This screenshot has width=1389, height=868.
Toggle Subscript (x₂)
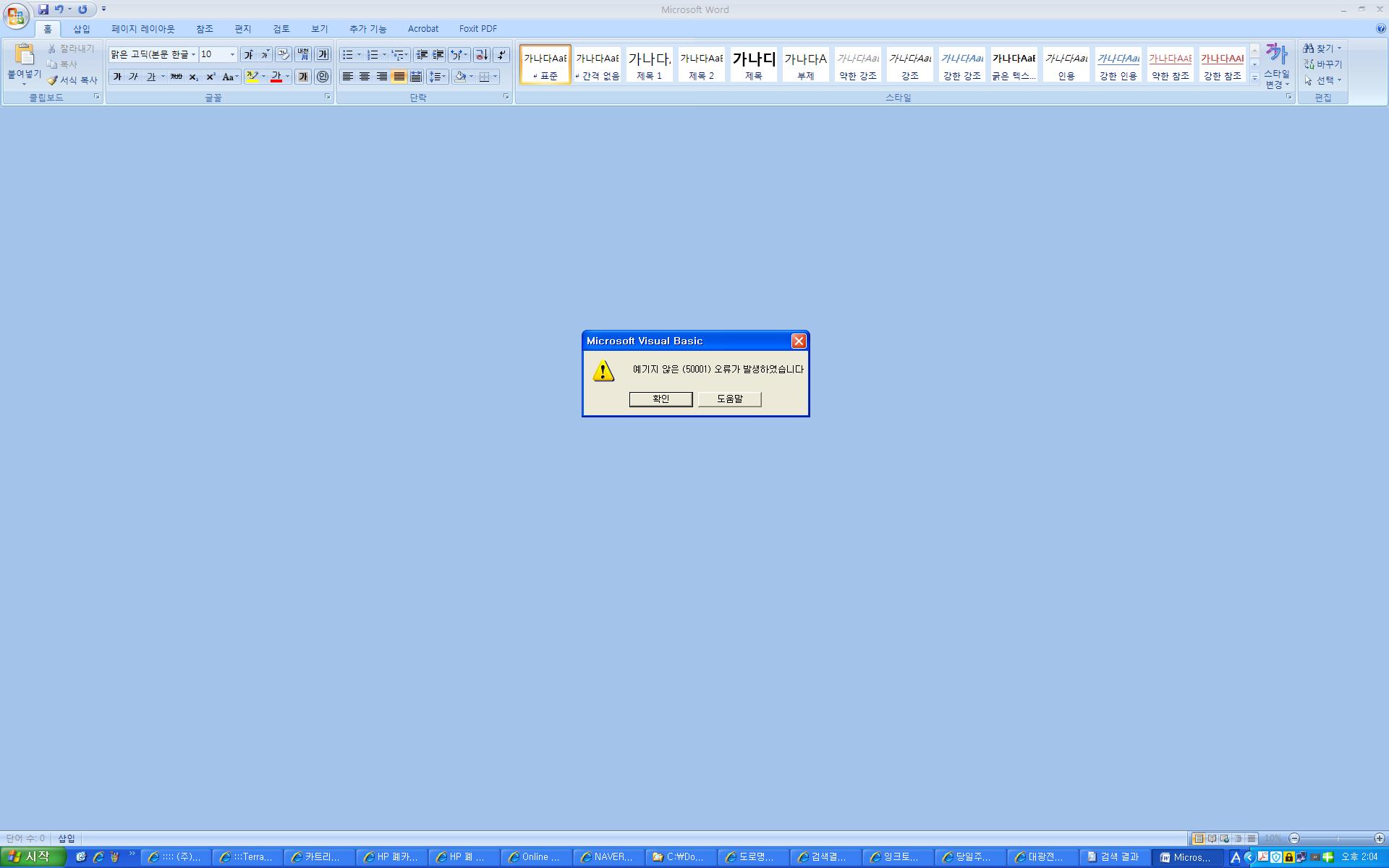click(193, 77)
